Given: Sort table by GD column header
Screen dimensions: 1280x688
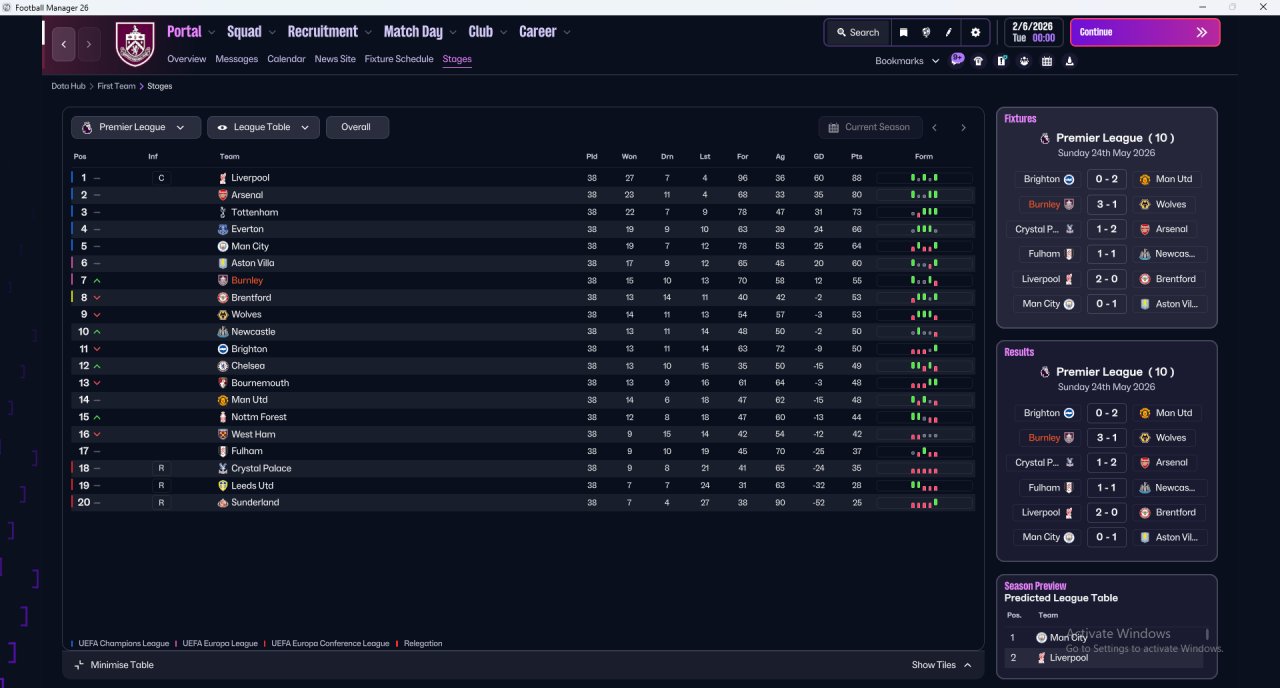Looking at the screenshot, I should (819, 156).
